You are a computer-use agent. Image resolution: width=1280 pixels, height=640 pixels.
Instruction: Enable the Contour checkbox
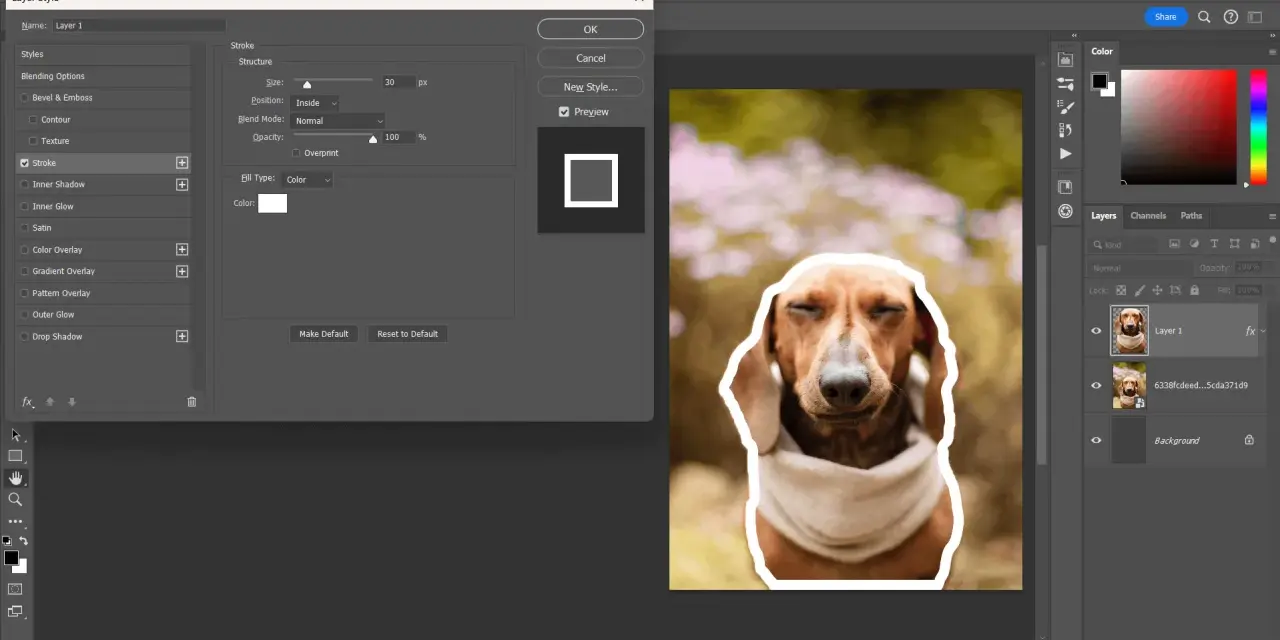33,120
